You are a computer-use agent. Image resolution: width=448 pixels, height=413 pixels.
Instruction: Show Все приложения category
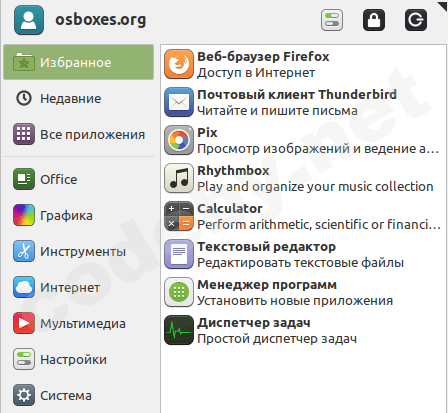click(x=79, y=134)
